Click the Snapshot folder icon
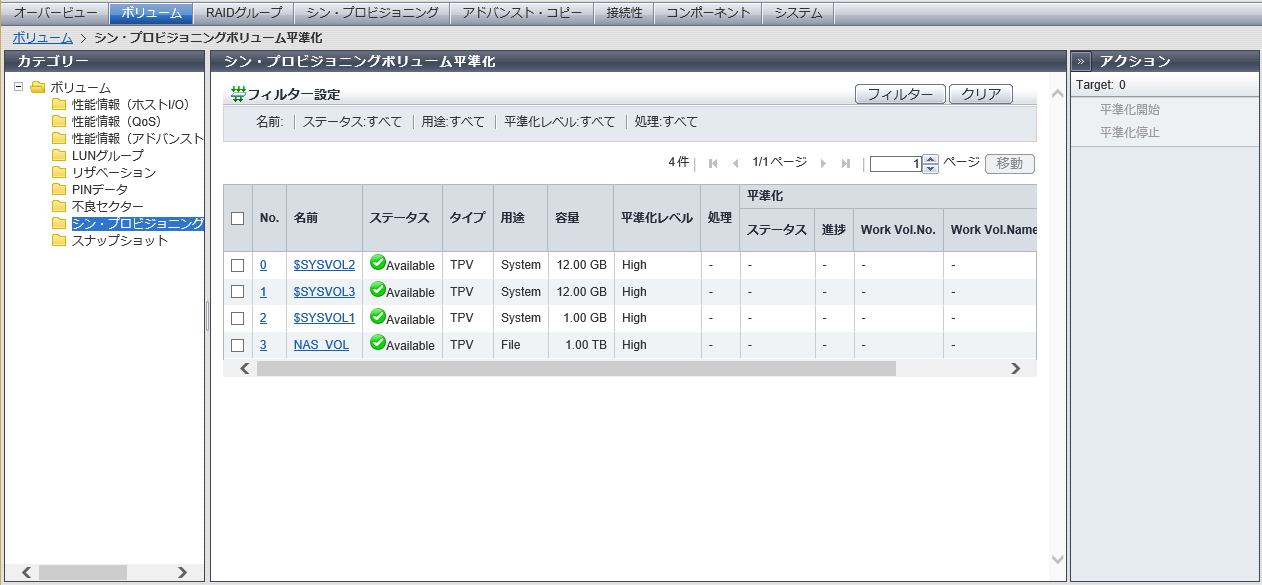1262x585 pixels. point(59,240)
